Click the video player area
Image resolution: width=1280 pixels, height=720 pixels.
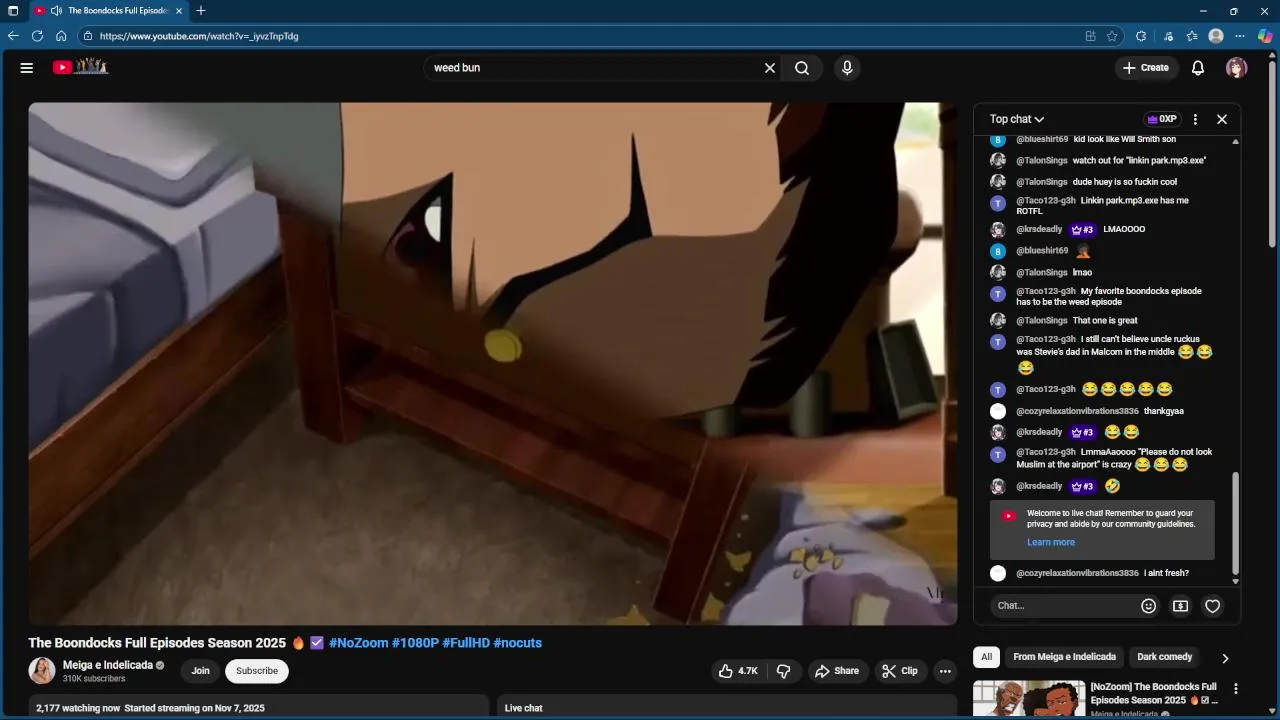click(x=493, y=364)
